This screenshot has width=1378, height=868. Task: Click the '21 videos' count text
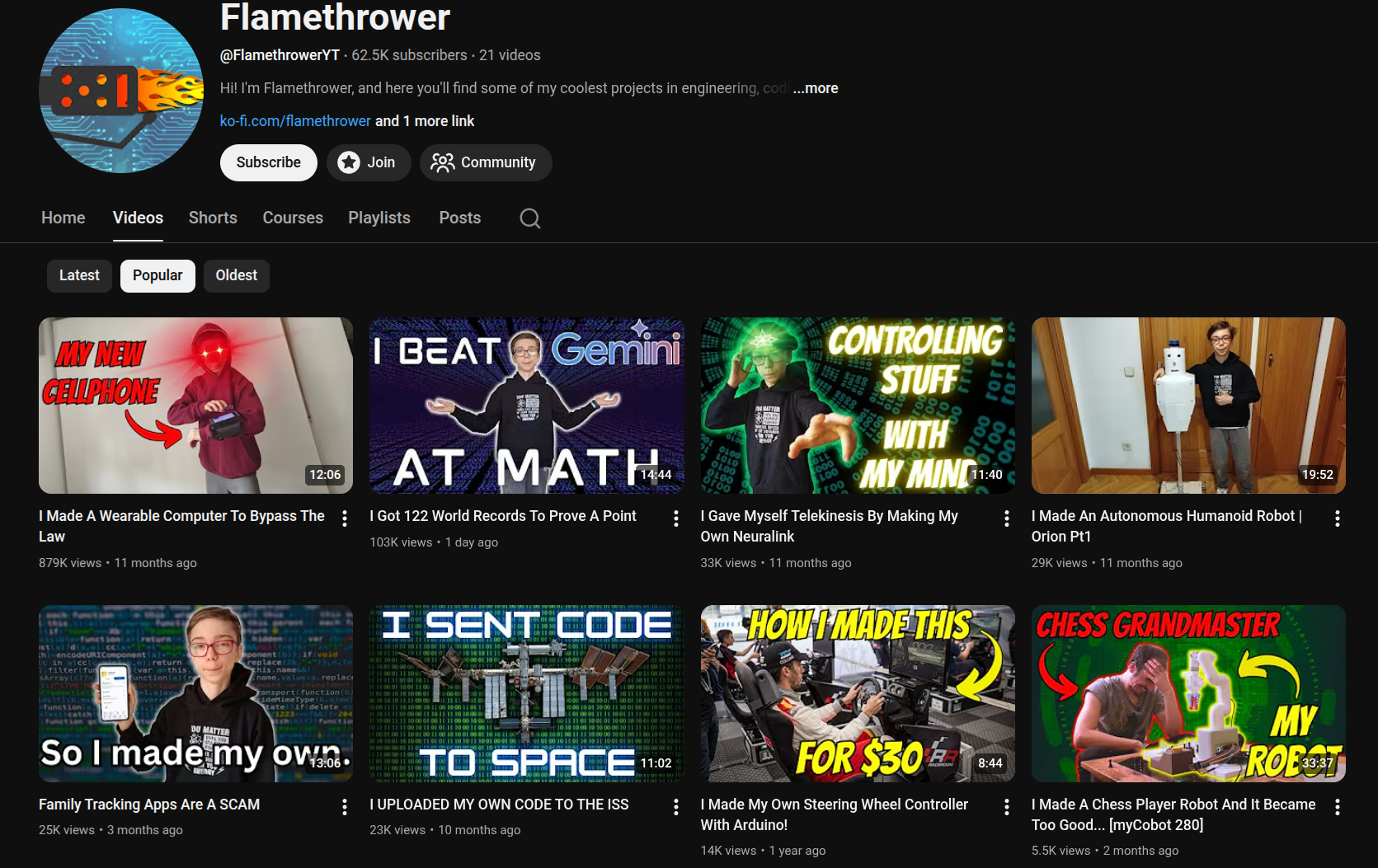pyautogui.click(x=510, y=55)
